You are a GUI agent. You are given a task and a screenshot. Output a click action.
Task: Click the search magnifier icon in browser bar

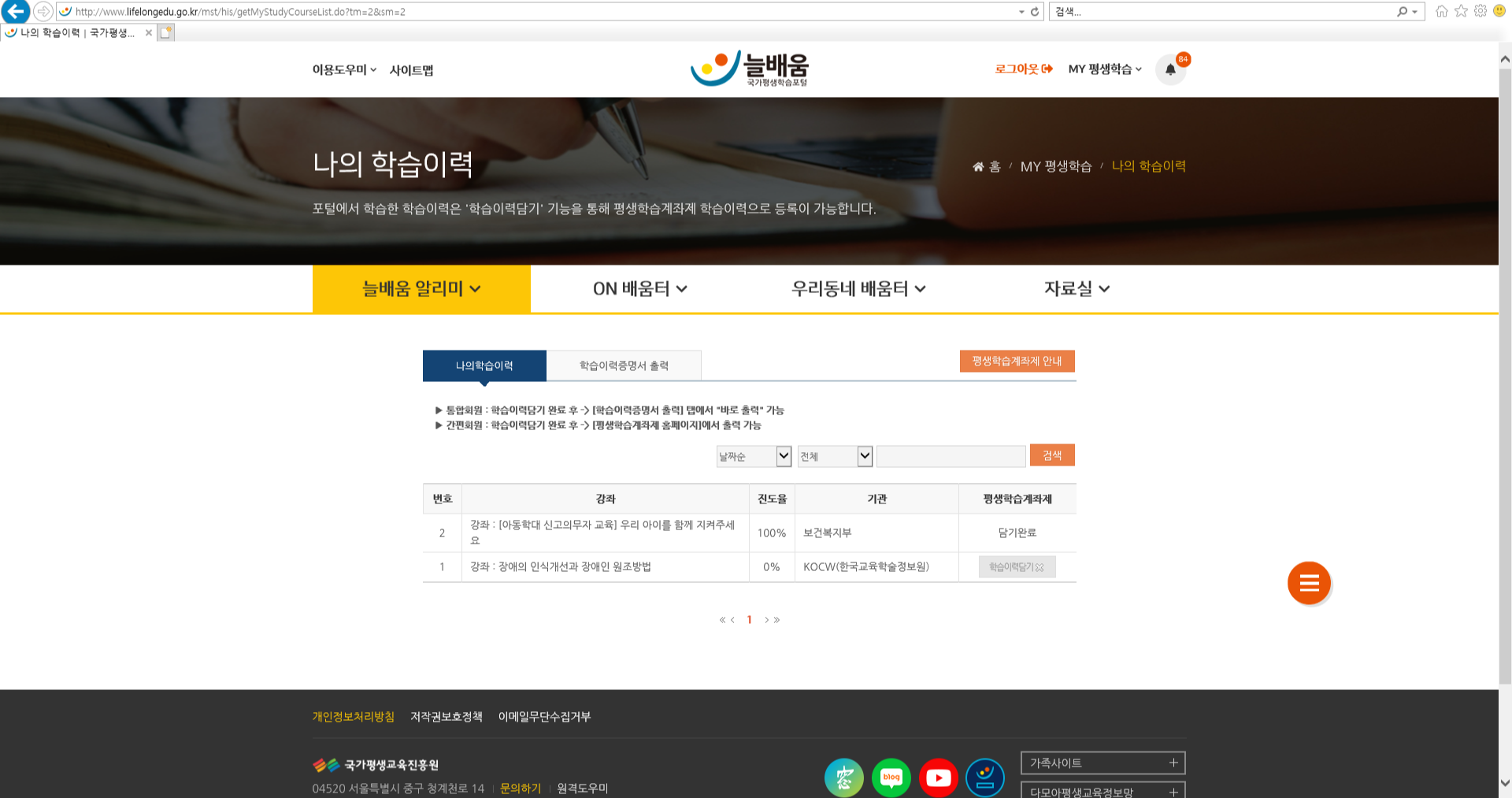click(1402, 12)
